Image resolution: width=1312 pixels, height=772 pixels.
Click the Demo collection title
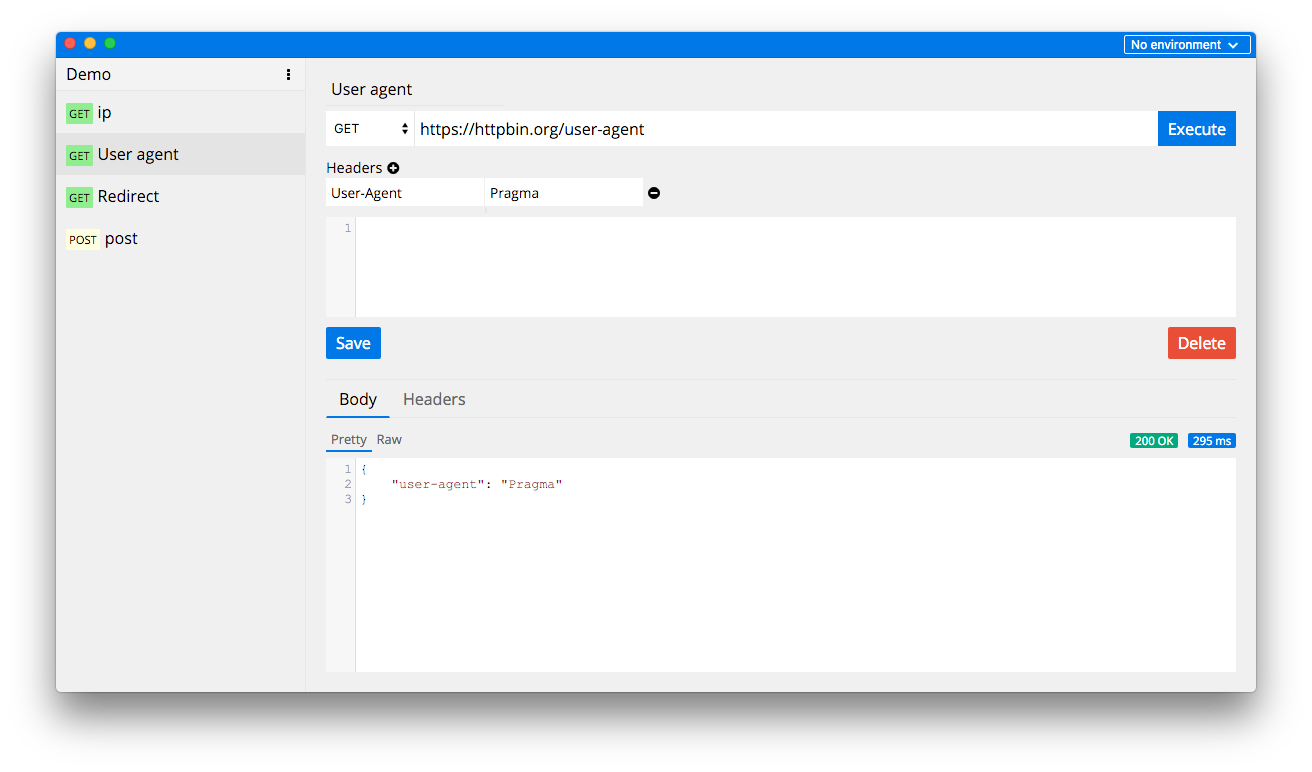point(89,74)
